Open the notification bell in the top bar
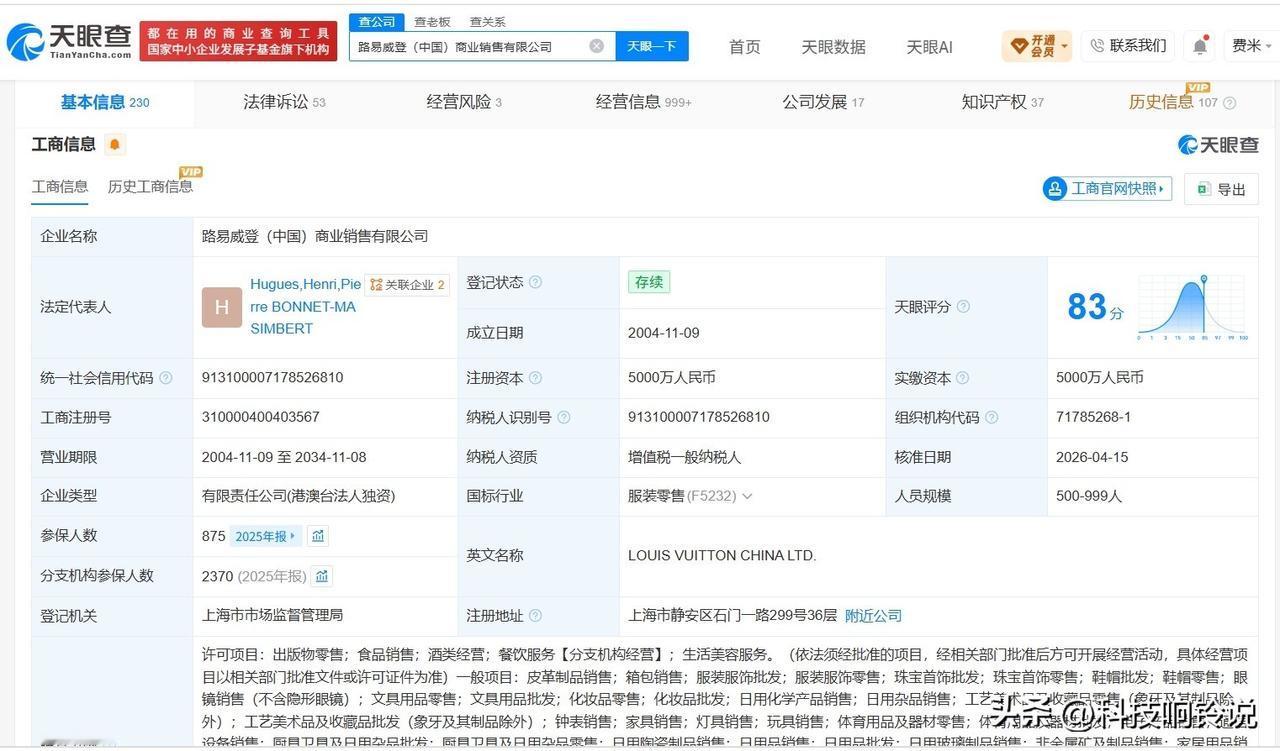1280x751 pixels. (1200, 46)
